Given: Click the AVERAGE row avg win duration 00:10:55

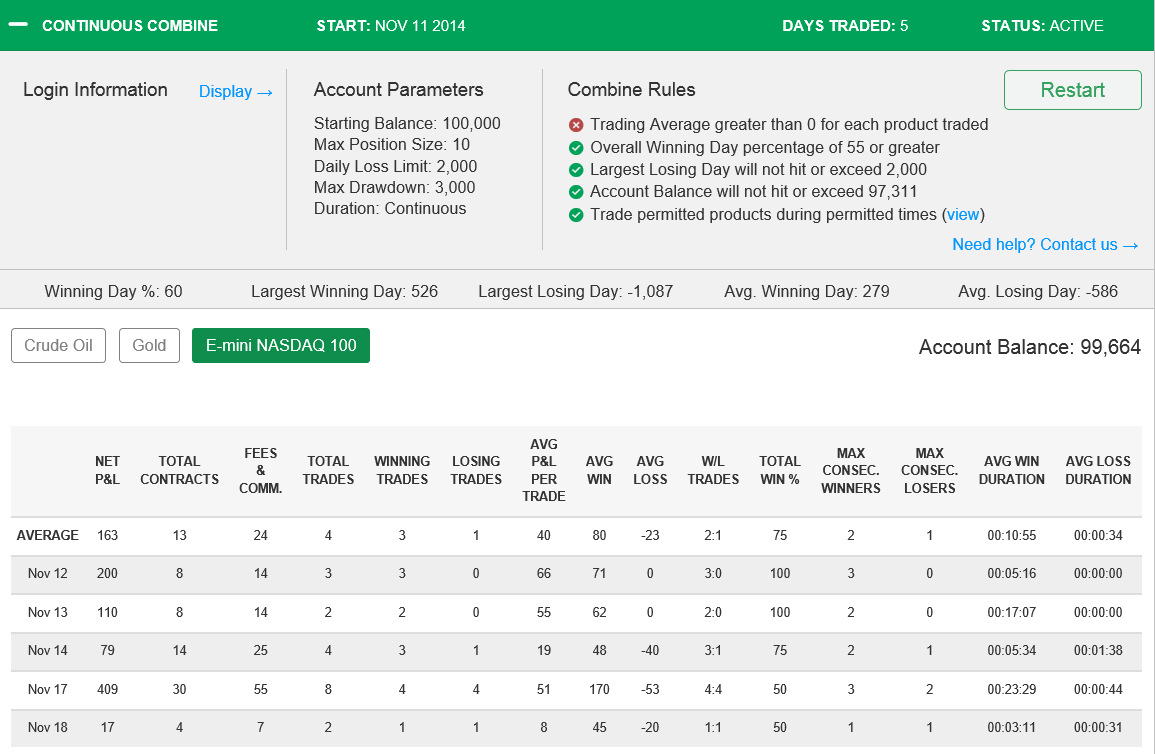Looking at the screenshot, I should point(1011,535).
